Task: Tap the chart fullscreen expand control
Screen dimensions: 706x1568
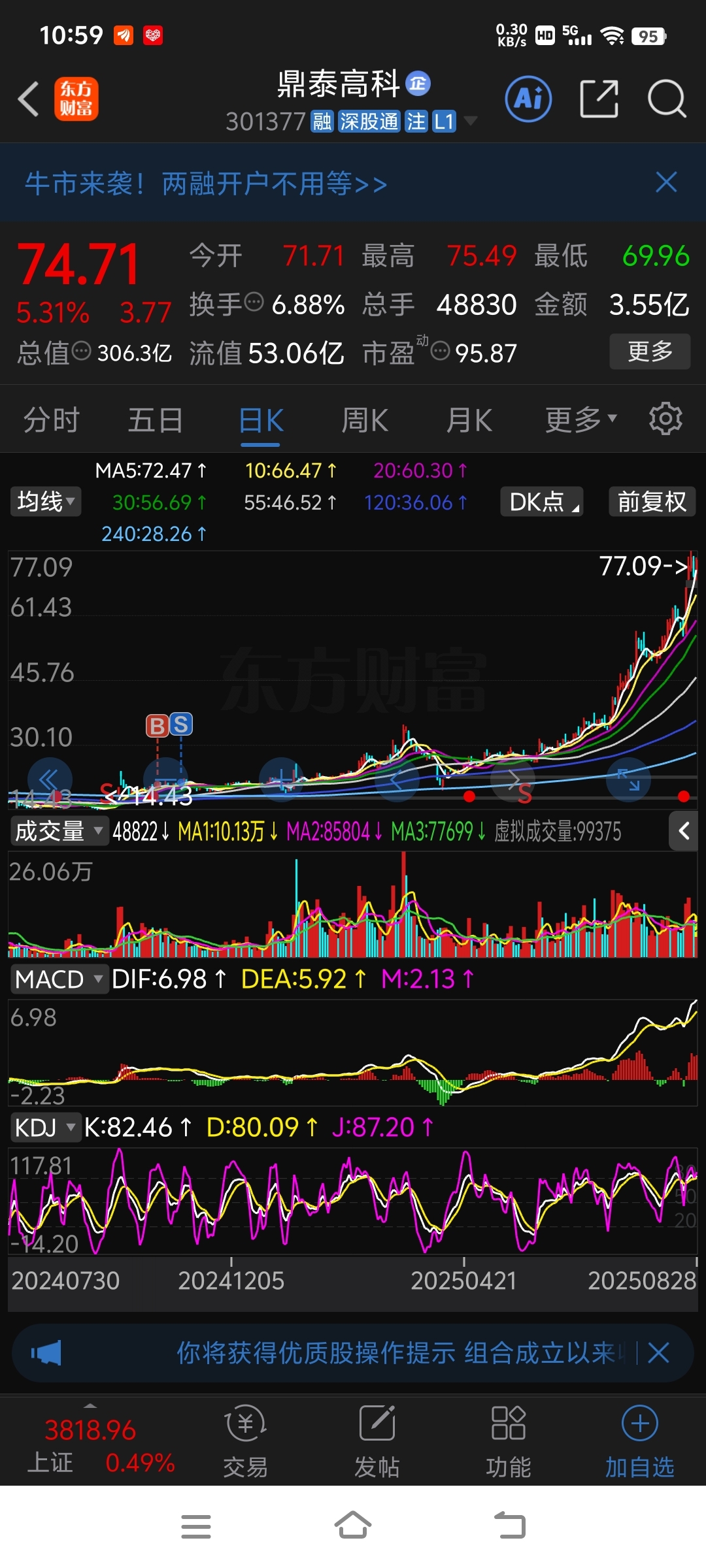Action: (x=628, y=780)
